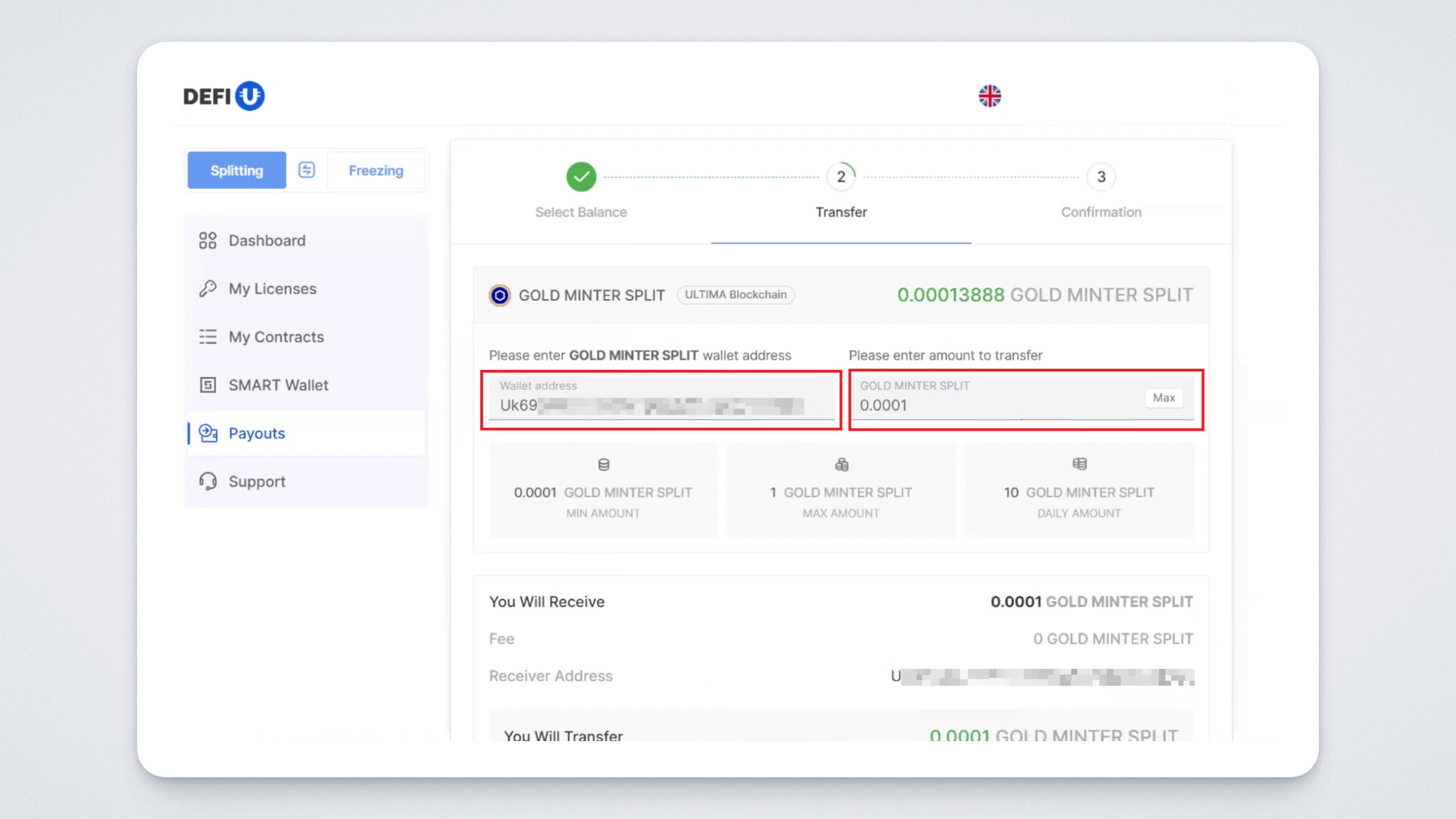
Task: Click the GOLD MINTER SPLIT amount field
Action: [995, 404]
